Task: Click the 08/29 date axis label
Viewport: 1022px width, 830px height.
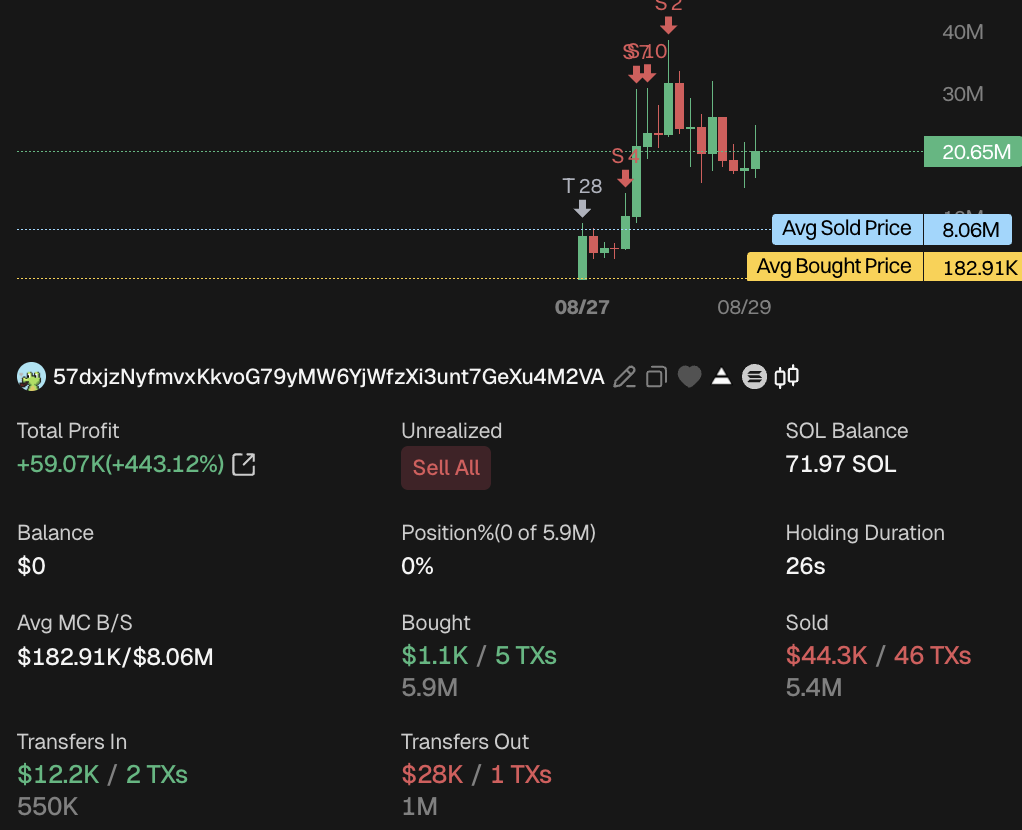Action: coord(744,307)
